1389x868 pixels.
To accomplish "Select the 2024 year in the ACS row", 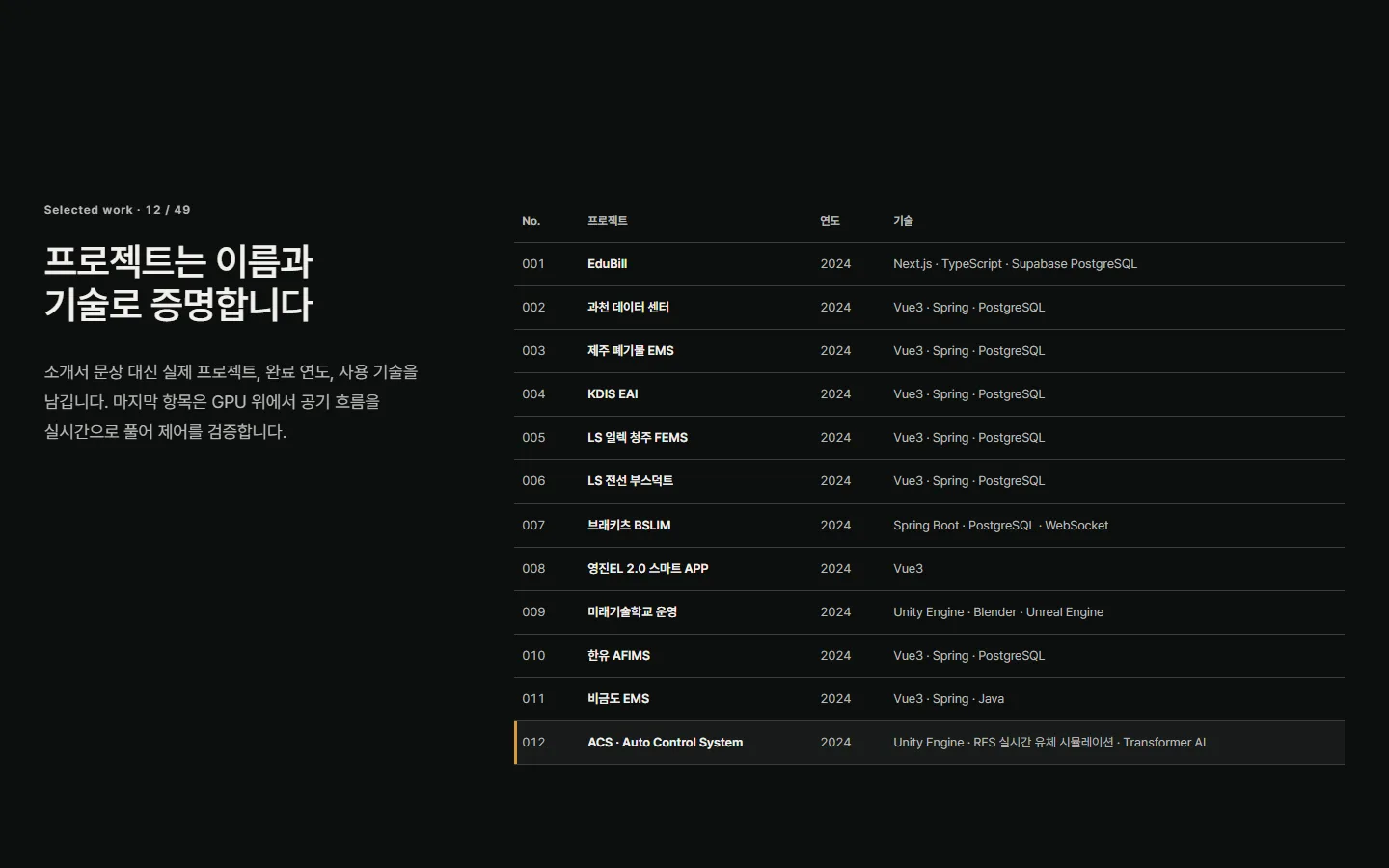I will (835, 743).
